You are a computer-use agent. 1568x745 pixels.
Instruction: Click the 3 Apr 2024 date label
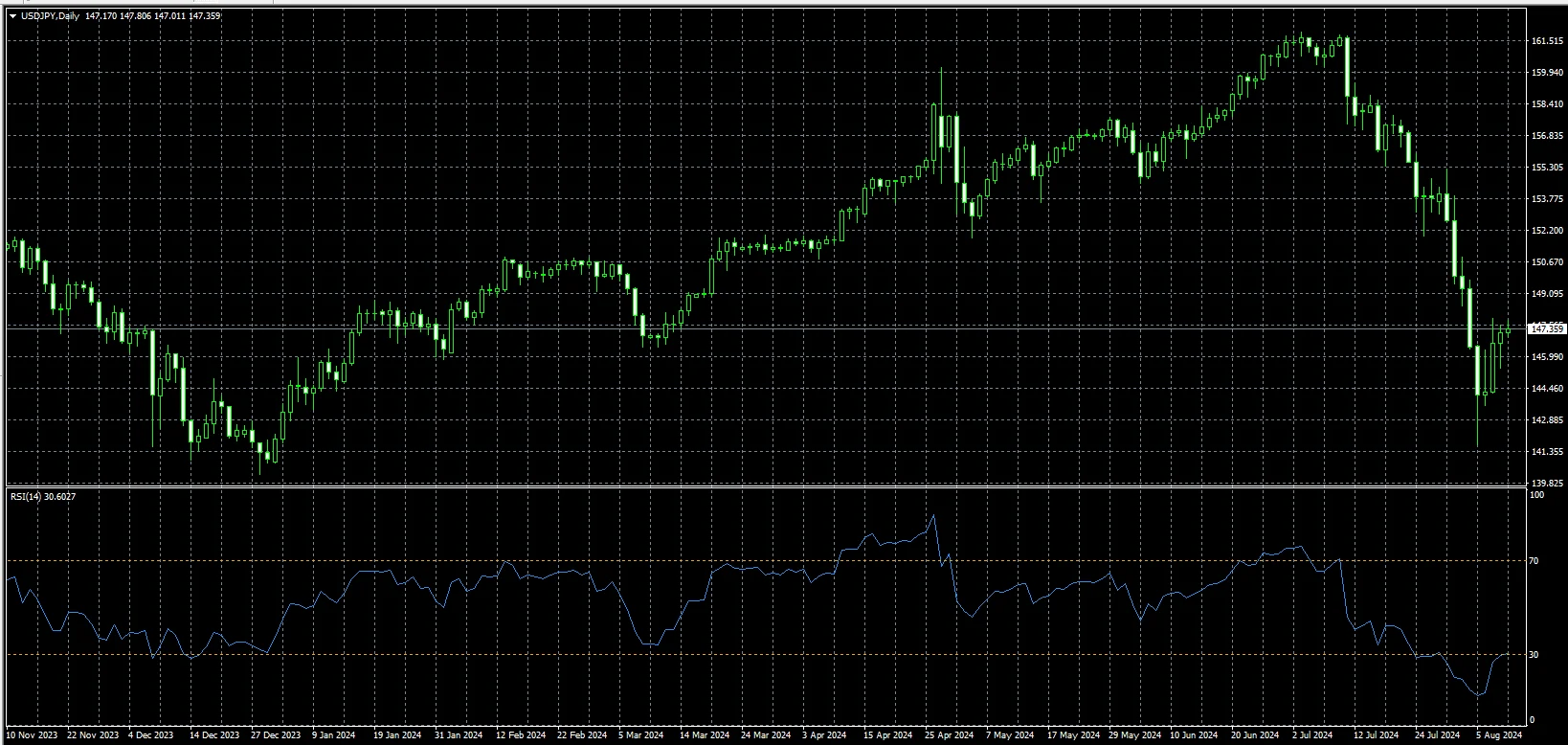tap(824, 736)
